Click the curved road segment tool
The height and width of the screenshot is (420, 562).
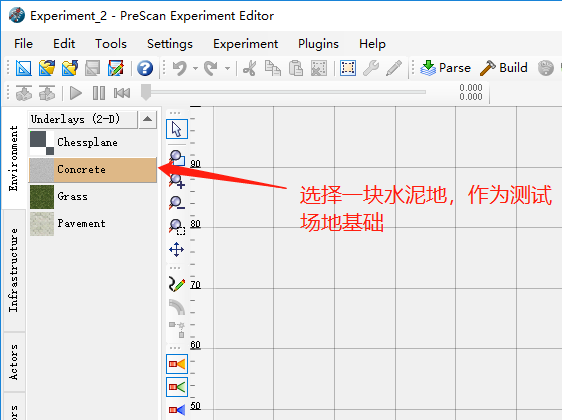[177, 307]
